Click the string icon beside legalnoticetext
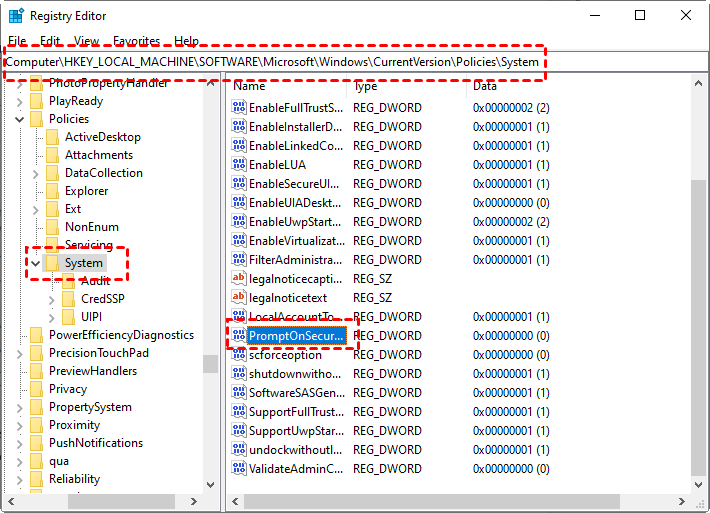 pyautogui.click(x=239, y=297)
